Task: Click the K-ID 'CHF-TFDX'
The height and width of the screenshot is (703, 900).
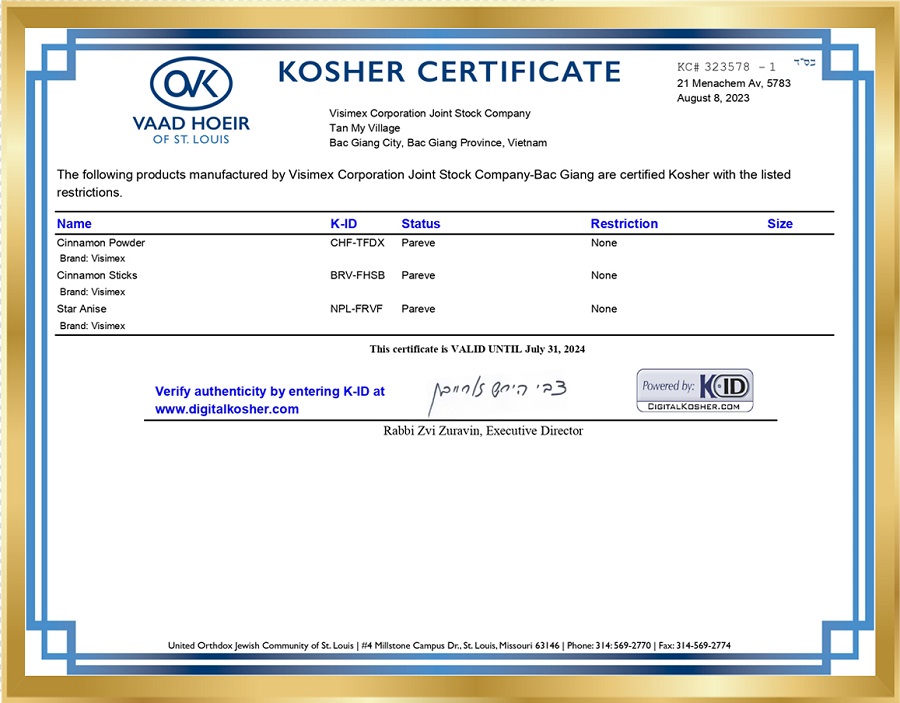Action: pyautogui.click(x=357, y=243)
